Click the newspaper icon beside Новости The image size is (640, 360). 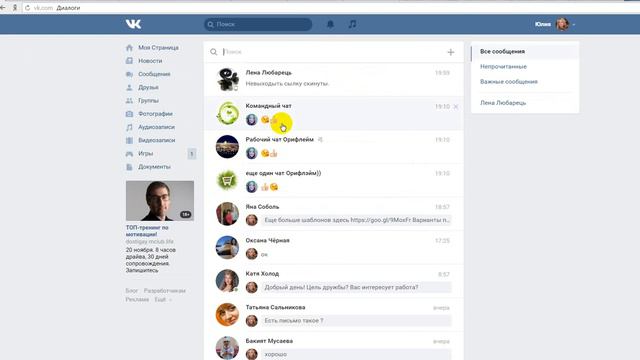point(129,61)
